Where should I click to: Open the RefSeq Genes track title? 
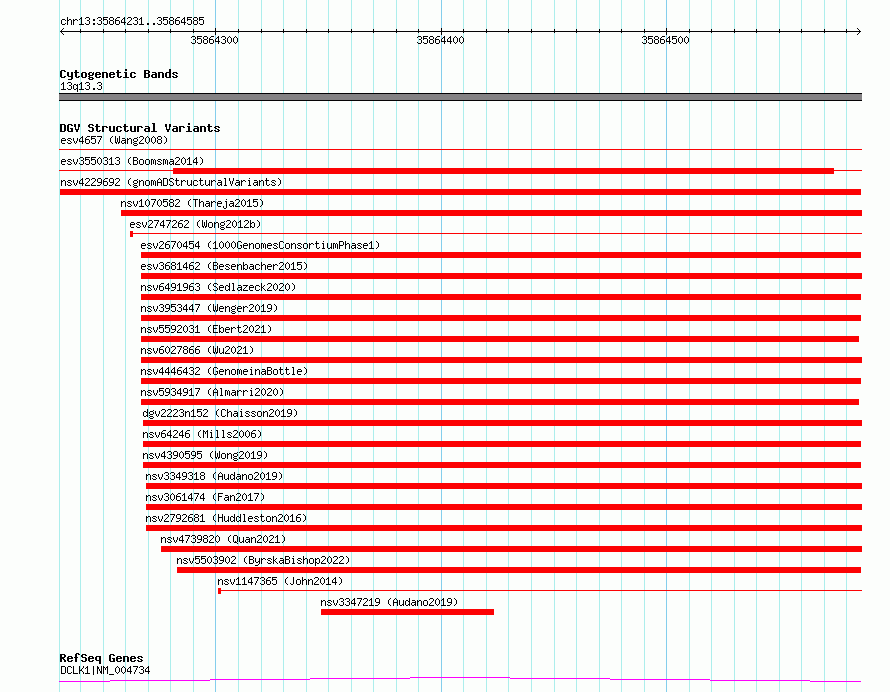coord(101,658)
